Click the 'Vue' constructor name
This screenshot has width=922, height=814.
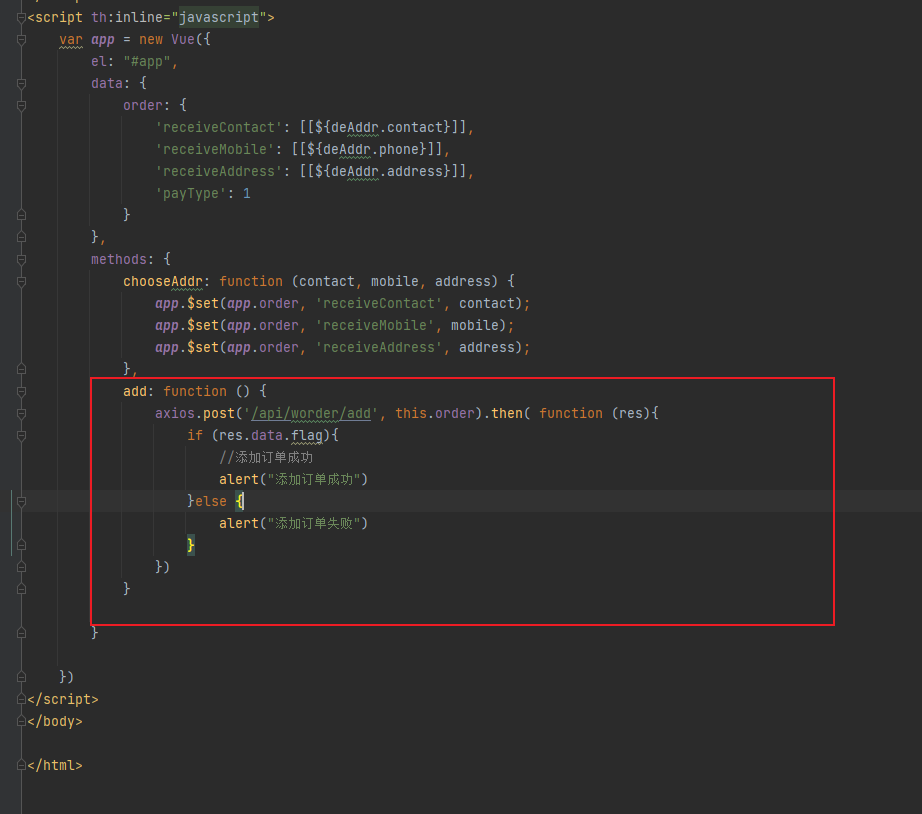183,39
